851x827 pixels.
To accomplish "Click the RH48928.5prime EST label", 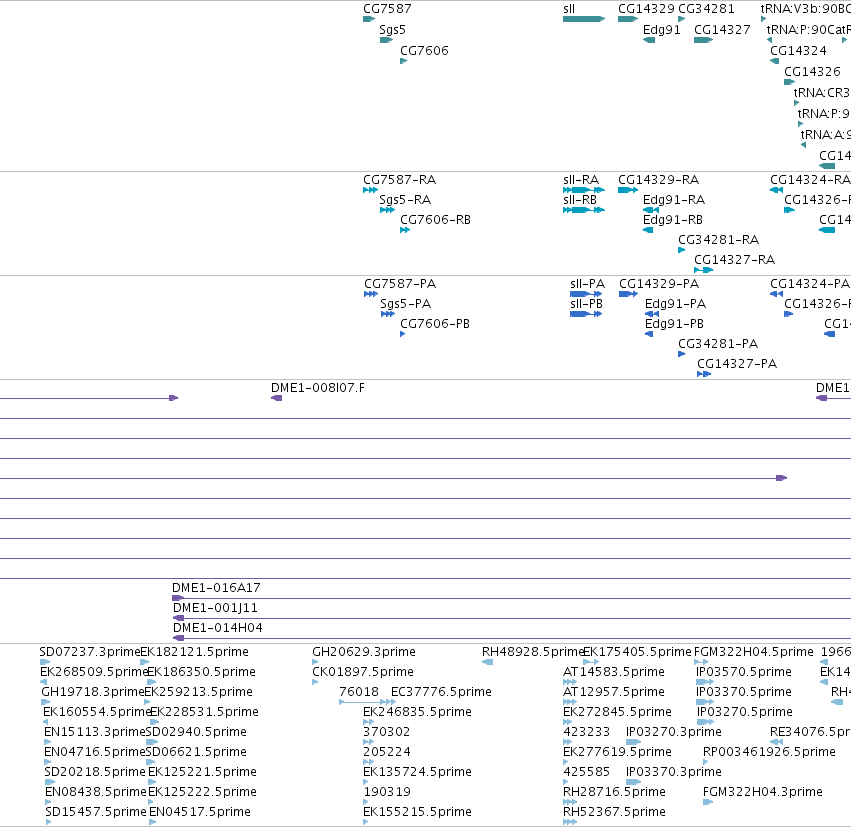I will coord(532,652).
